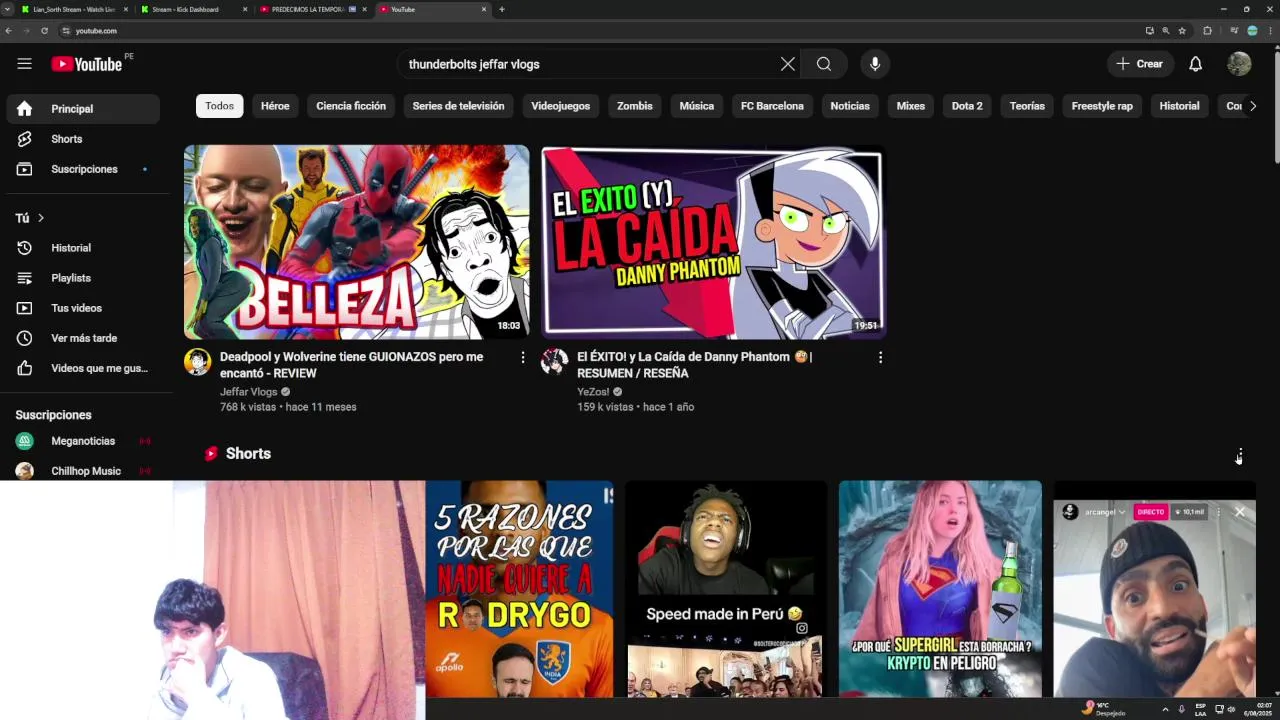Open Playlists in the sidebar

[83, 278]
